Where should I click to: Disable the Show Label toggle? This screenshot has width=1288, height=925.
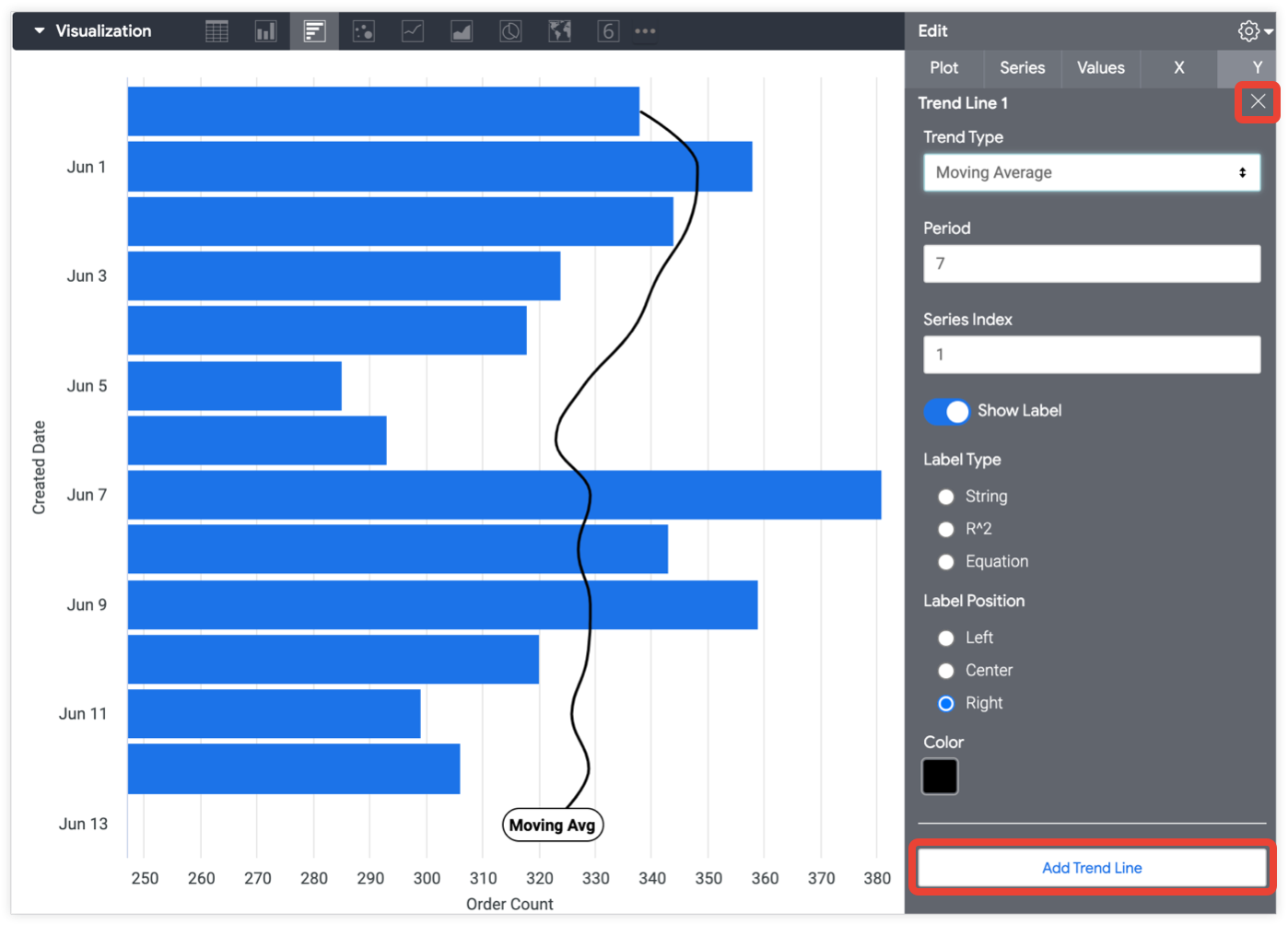947,411
